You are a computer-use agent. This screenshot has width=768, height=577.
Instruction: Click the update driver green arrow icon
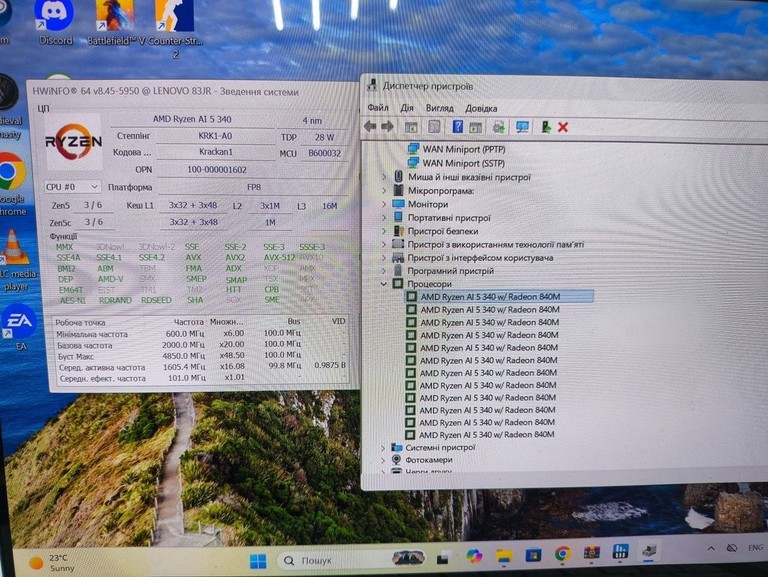coord(546,127)
